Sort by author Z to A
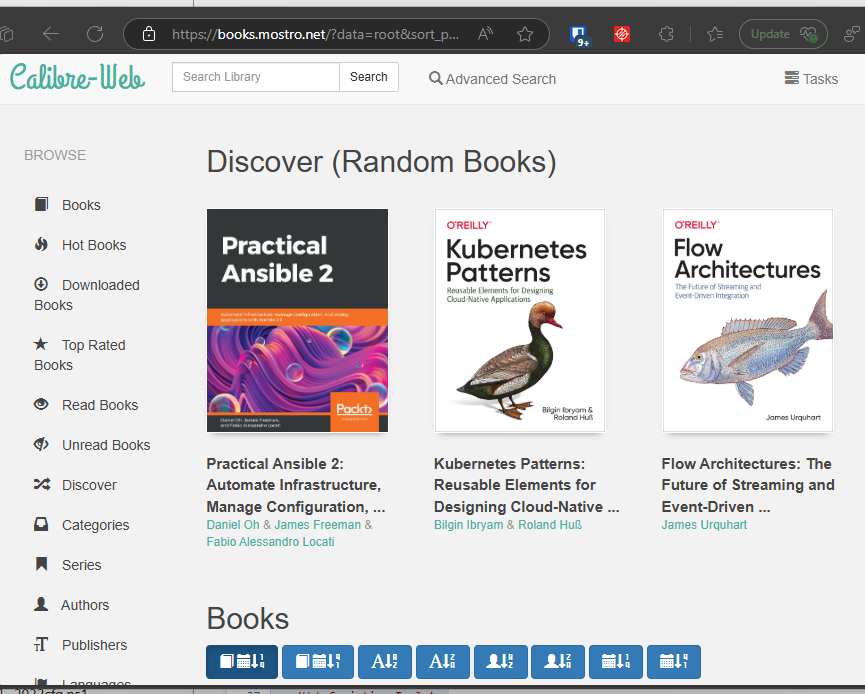 point(558,661)
